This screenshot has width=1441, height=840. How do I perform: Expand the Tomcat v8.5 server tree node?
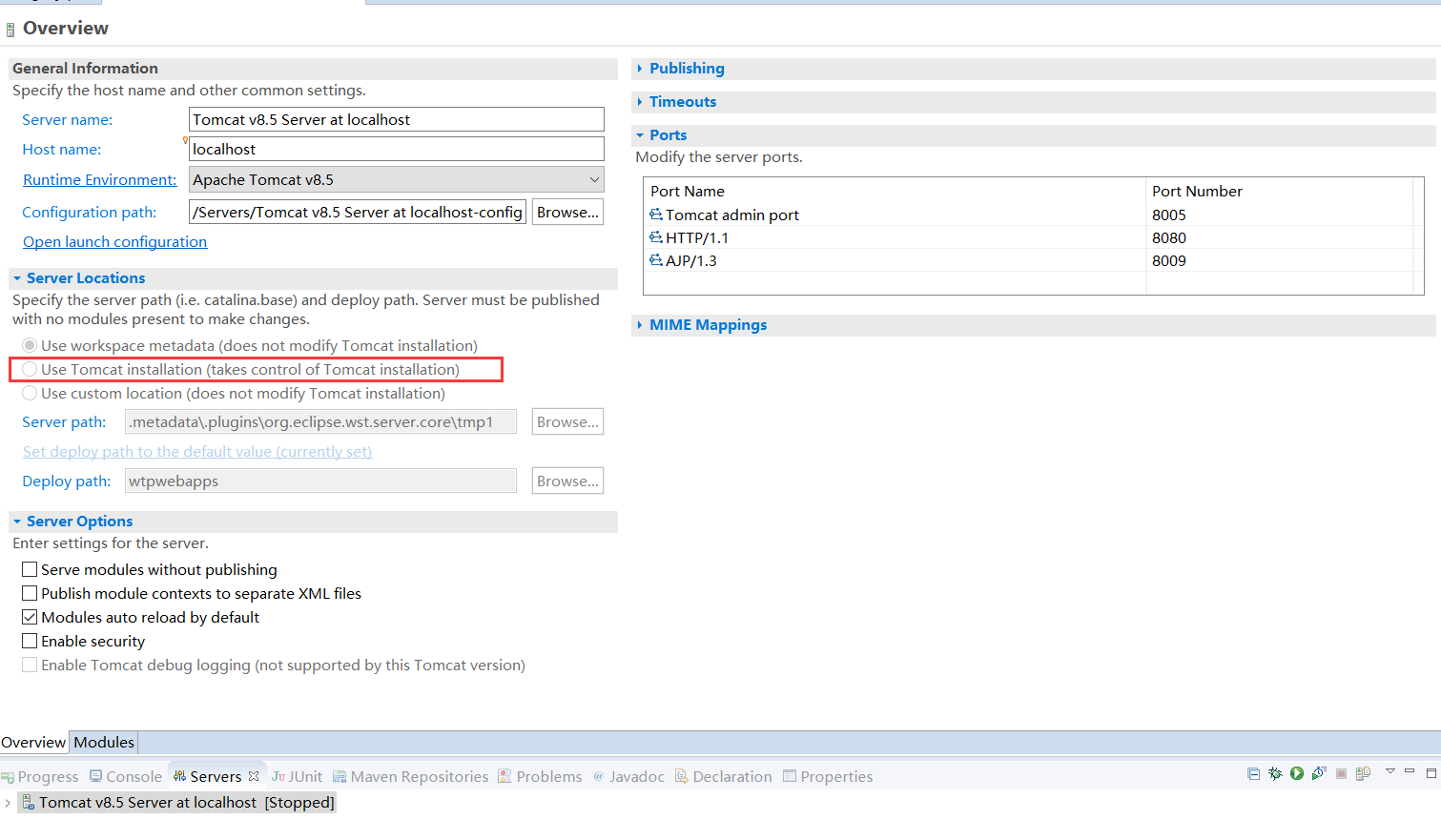pyautogui.click(x=8, y=803)
